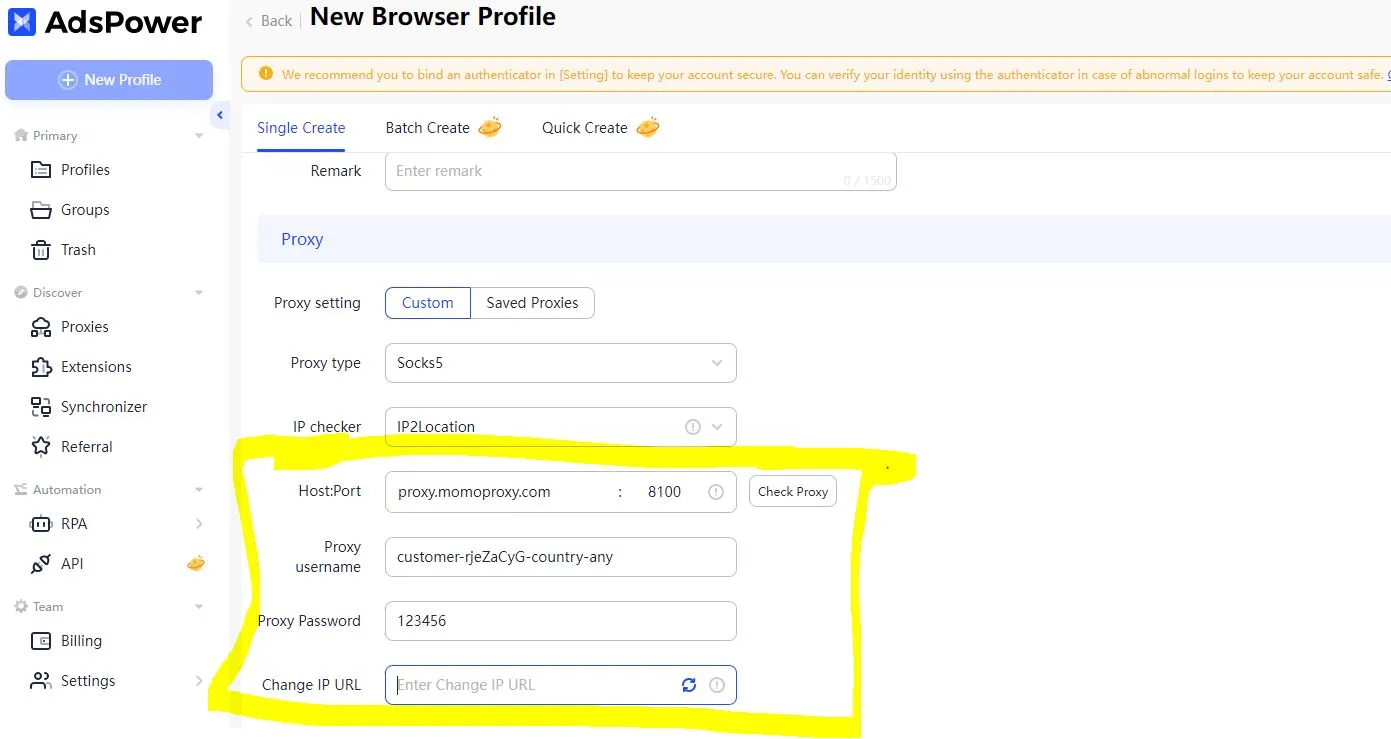This screenshot has height=739, width=1391.
Task: Open the Proxy type Socks5 dropdown
Action: 560,363
